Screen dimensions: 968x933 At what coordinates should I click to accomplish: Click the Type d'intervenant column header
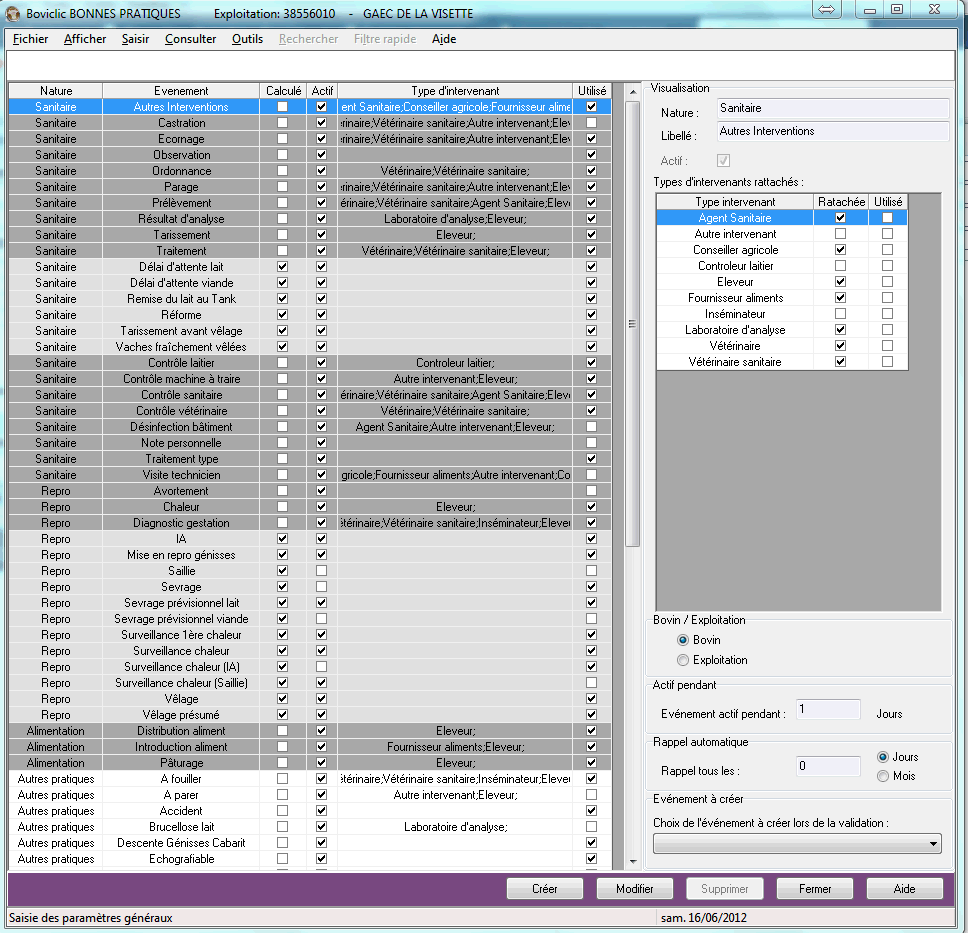[455, 91]
